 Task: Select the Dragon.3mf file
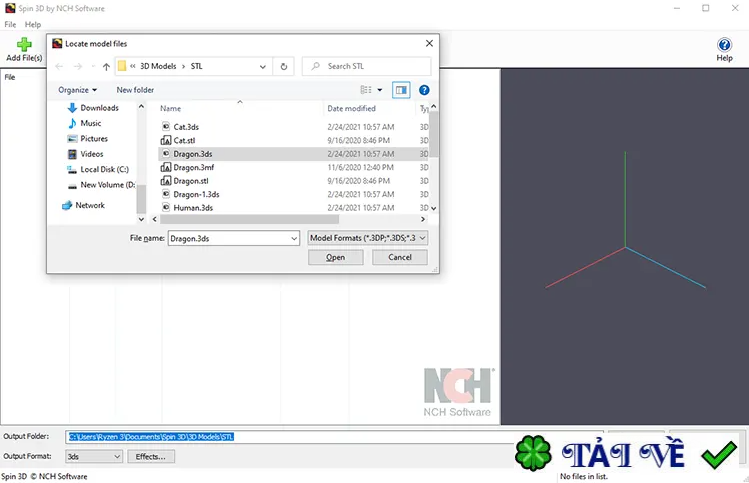pos(193,167)
